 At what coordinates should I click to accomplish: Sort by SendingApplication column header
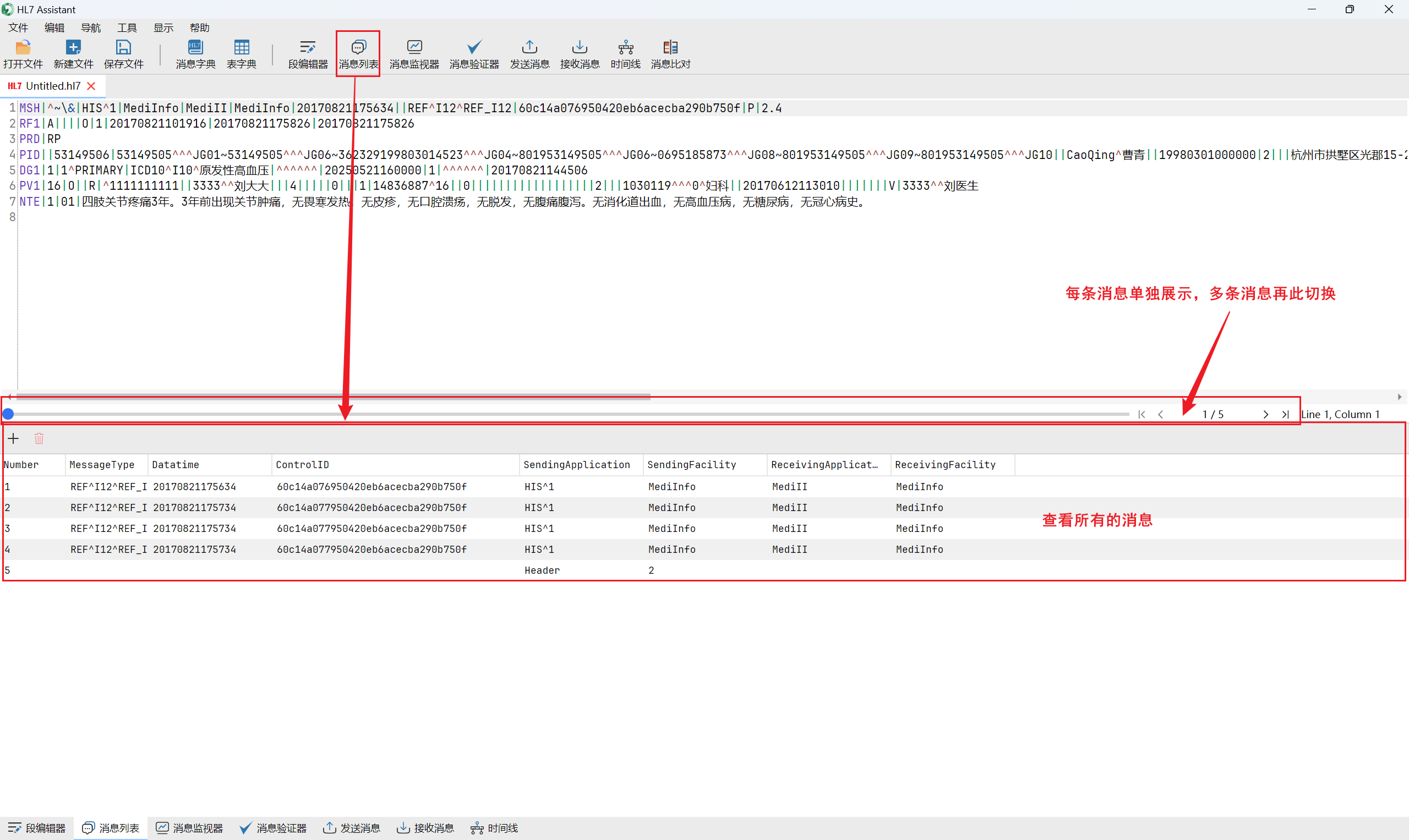[581, 465]
